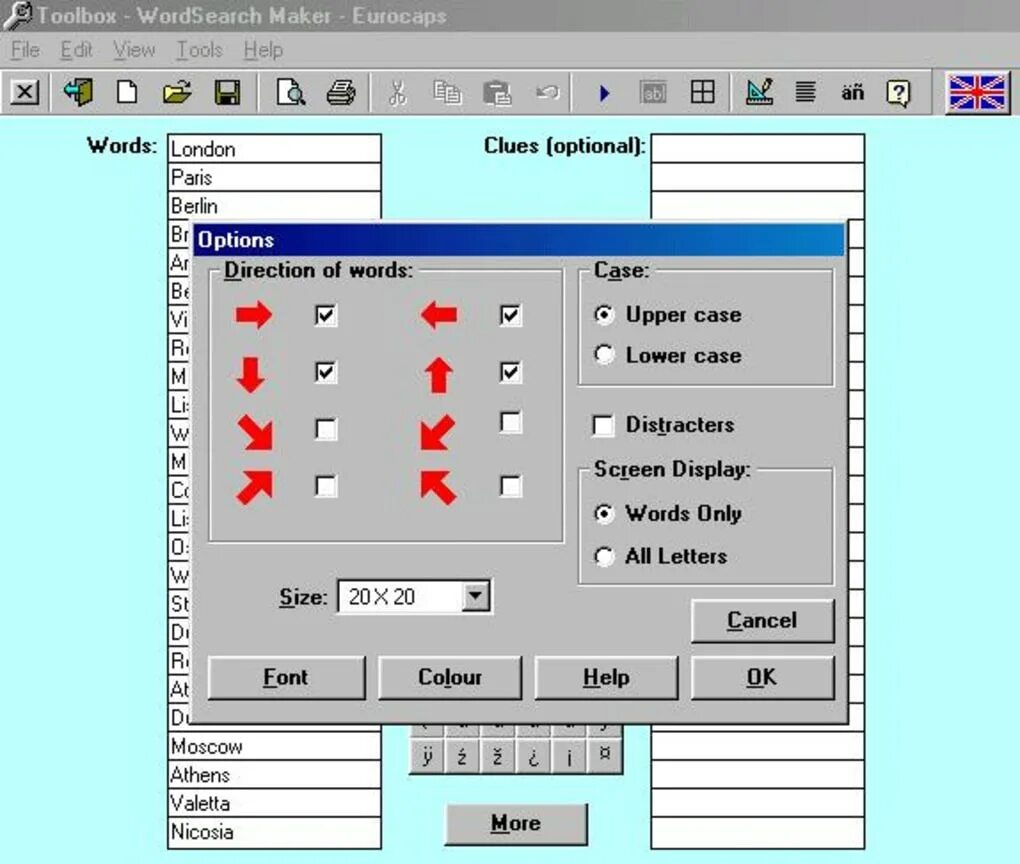Image resolution: width=1020 pixels, height=864 pixels.
Task: Click the text box 'ab' toolbar icon
Action: click(x=653, y=92)
